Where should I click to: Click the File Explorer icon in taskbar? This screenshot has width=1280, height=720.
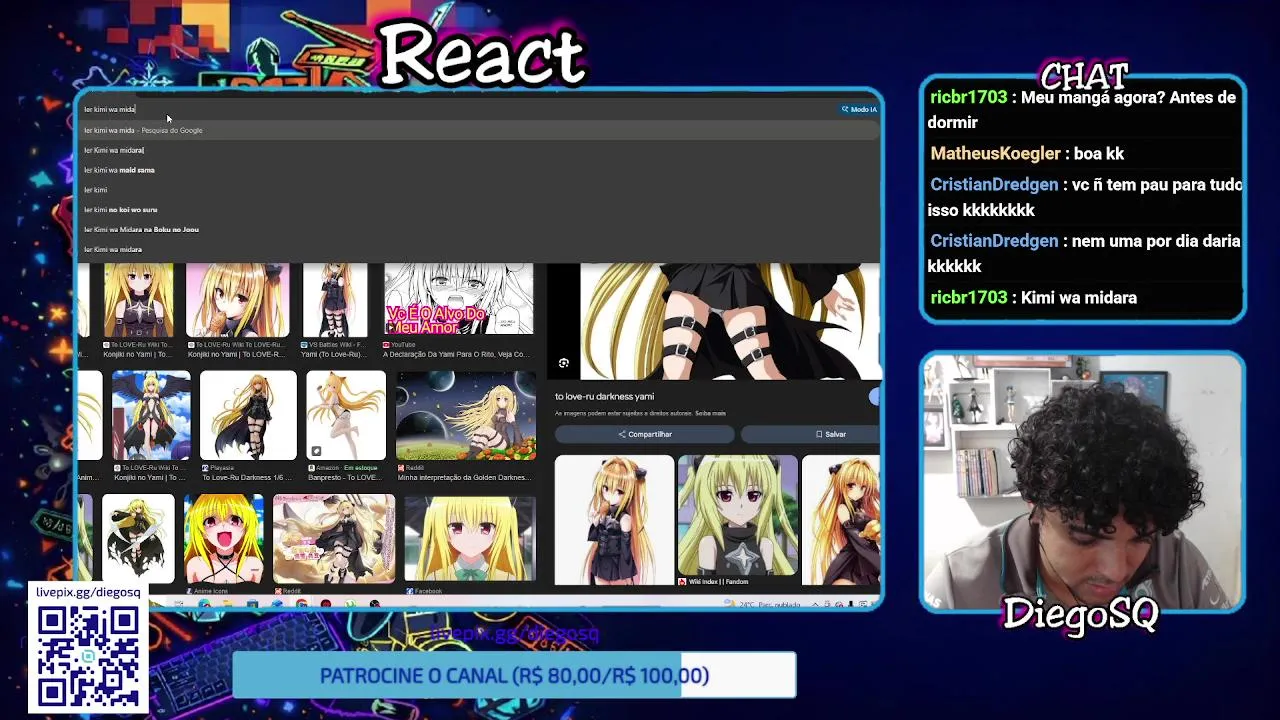pyautogui.click(x=228, y=604)
